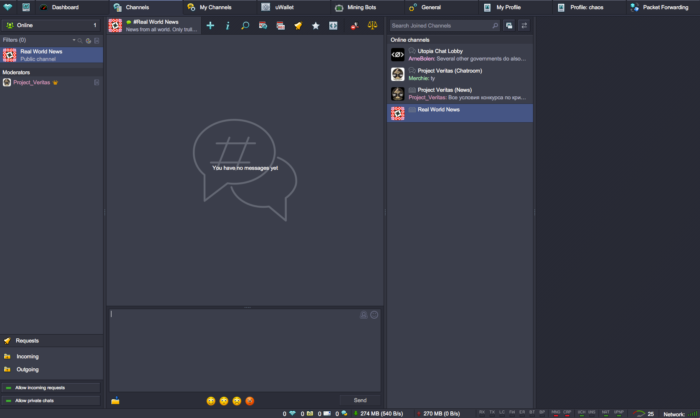Expand the Outgoing requests folder
This screenshot has height=418, width=700.
[28, 368]
